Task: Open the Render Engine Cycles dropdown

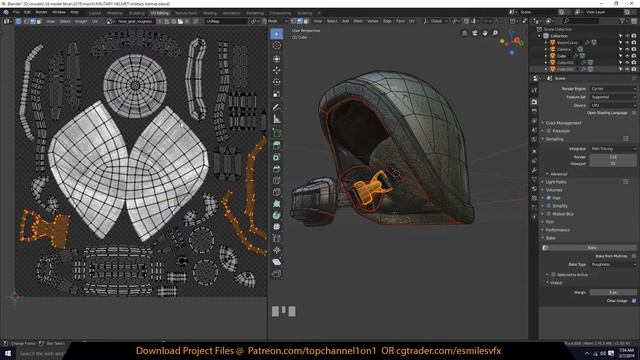Action: click(x=613, y=89)
